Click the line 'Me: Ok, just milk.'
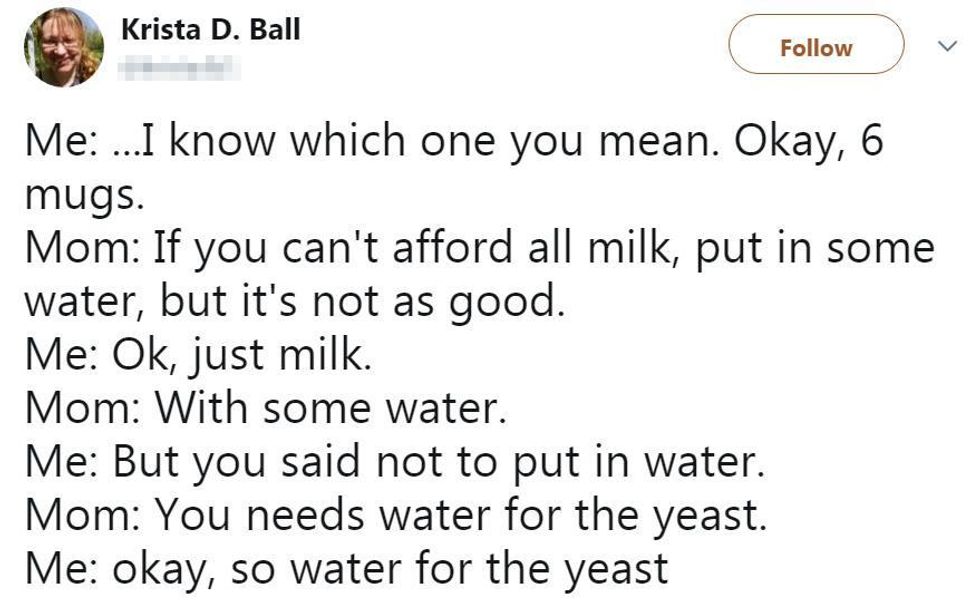Image resolution: width=980 pixels, height=604 pixels. (x=199, y=355)
